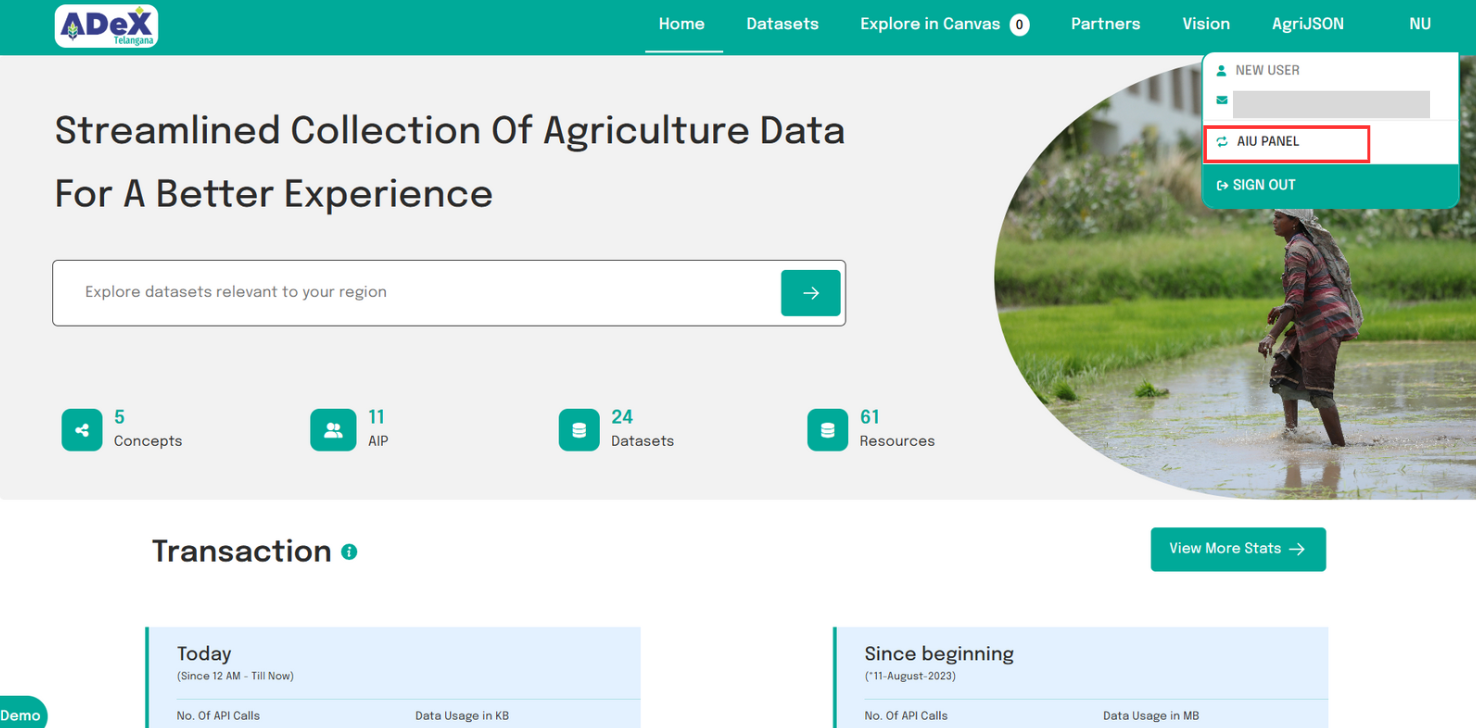The image size is (1476, 728).
Task: Open the AgriJSON page
Action: pos(1308,24)
